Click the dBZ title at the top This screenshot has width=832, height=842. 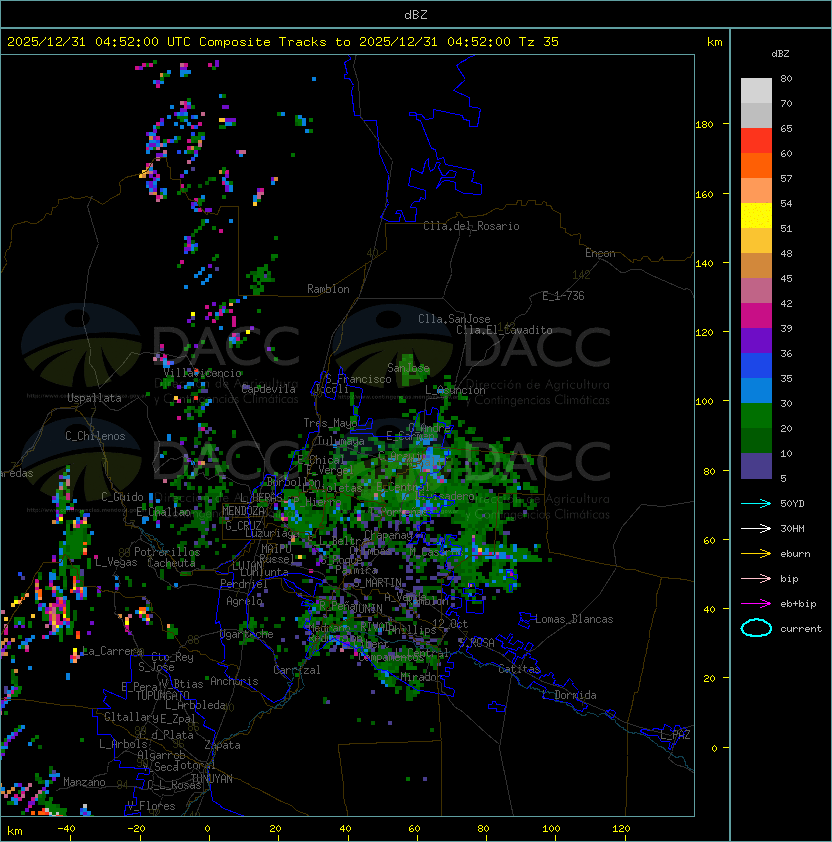416,15
